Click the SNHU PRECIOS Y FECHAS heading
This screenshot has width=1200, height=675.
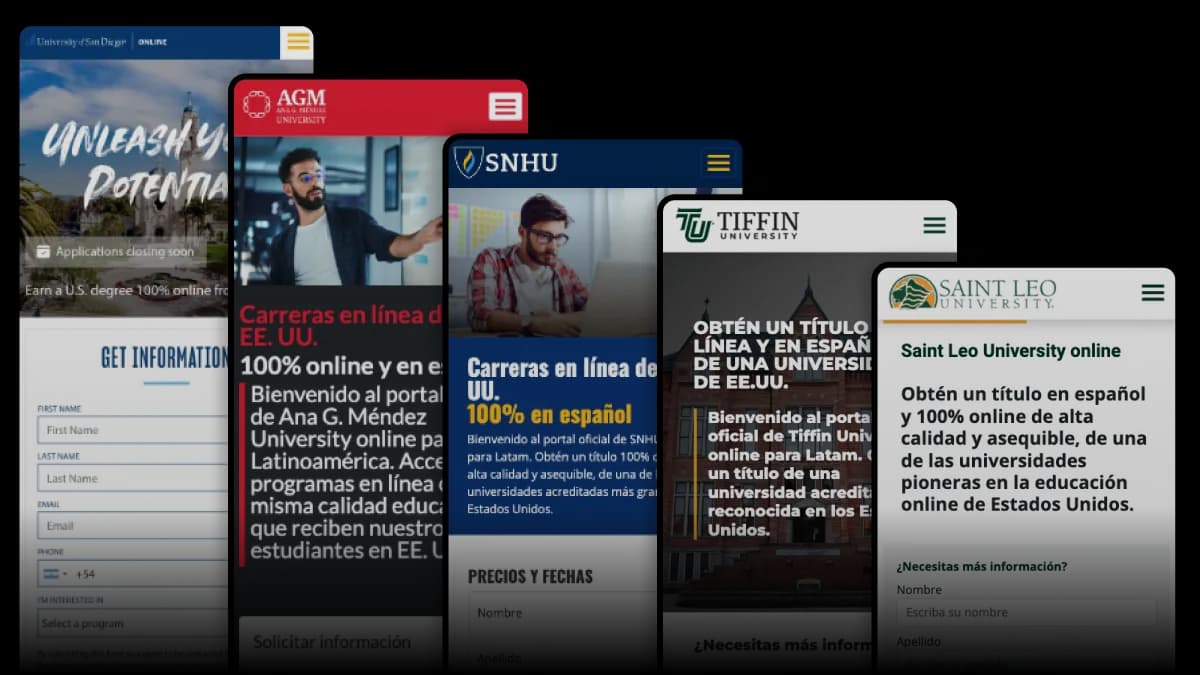(530, 576)
